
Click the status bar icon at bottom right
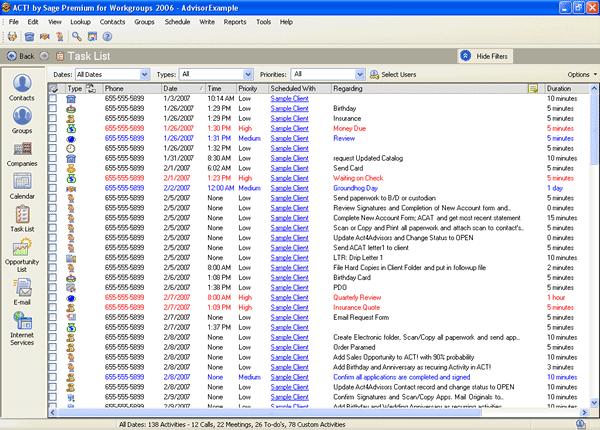(580, 424)
